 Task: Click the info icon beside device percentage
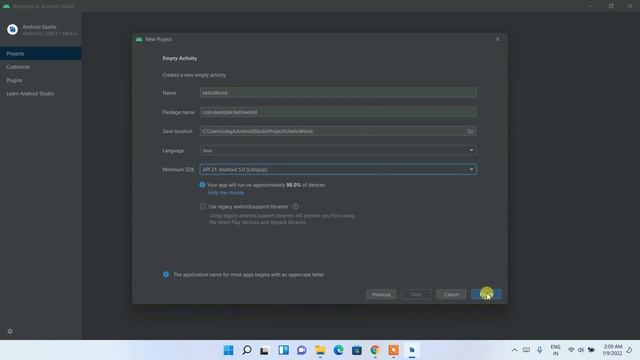click(202, 185)
